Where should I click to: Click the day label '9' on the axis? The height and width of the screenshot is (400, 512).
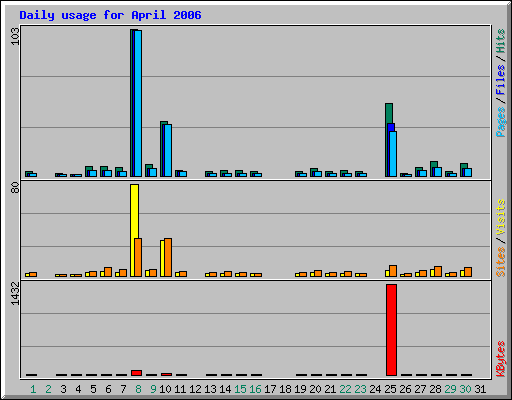[153, 389]
